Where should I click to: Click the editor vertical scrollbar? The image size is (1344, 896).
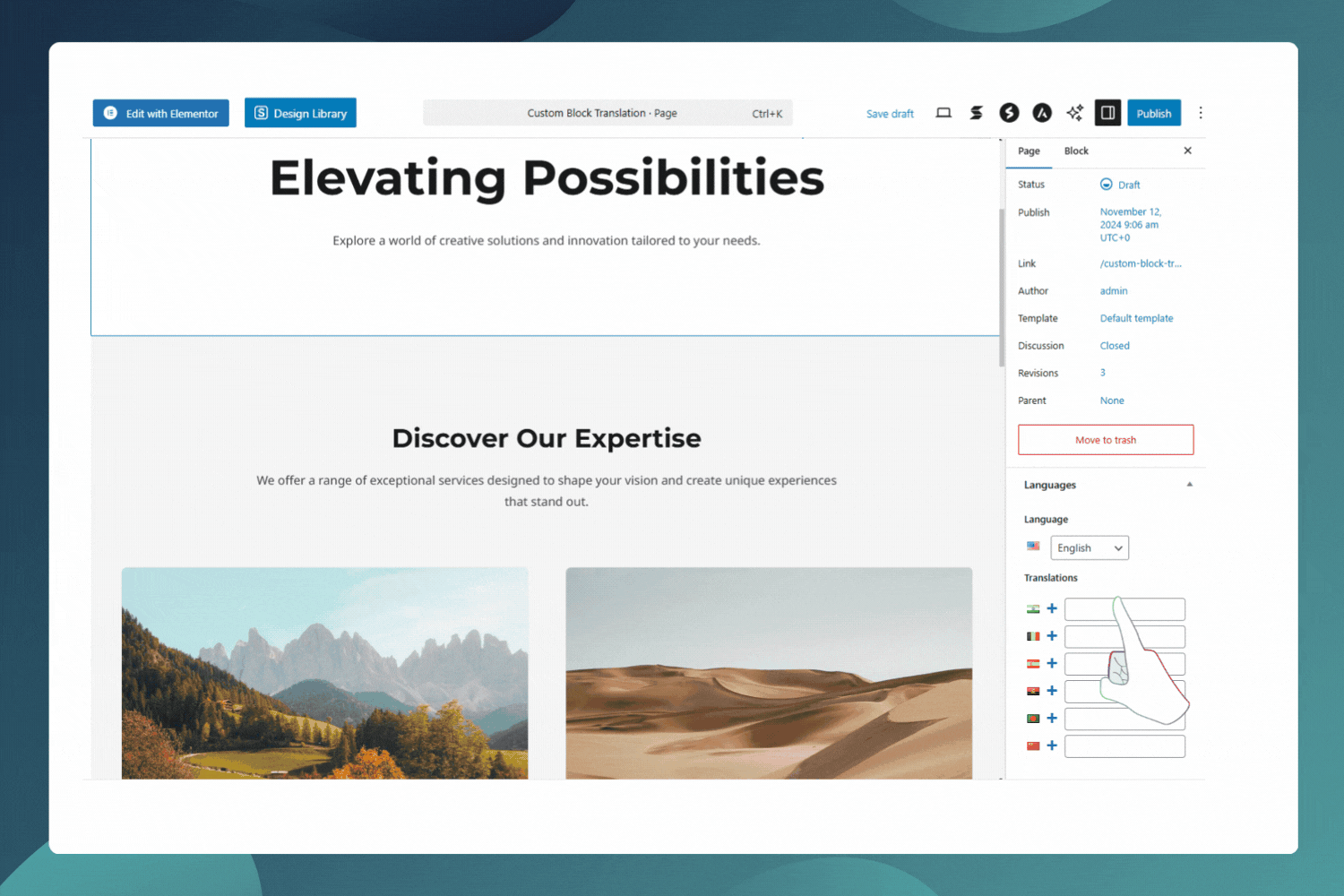click(x=1002, y=287)
